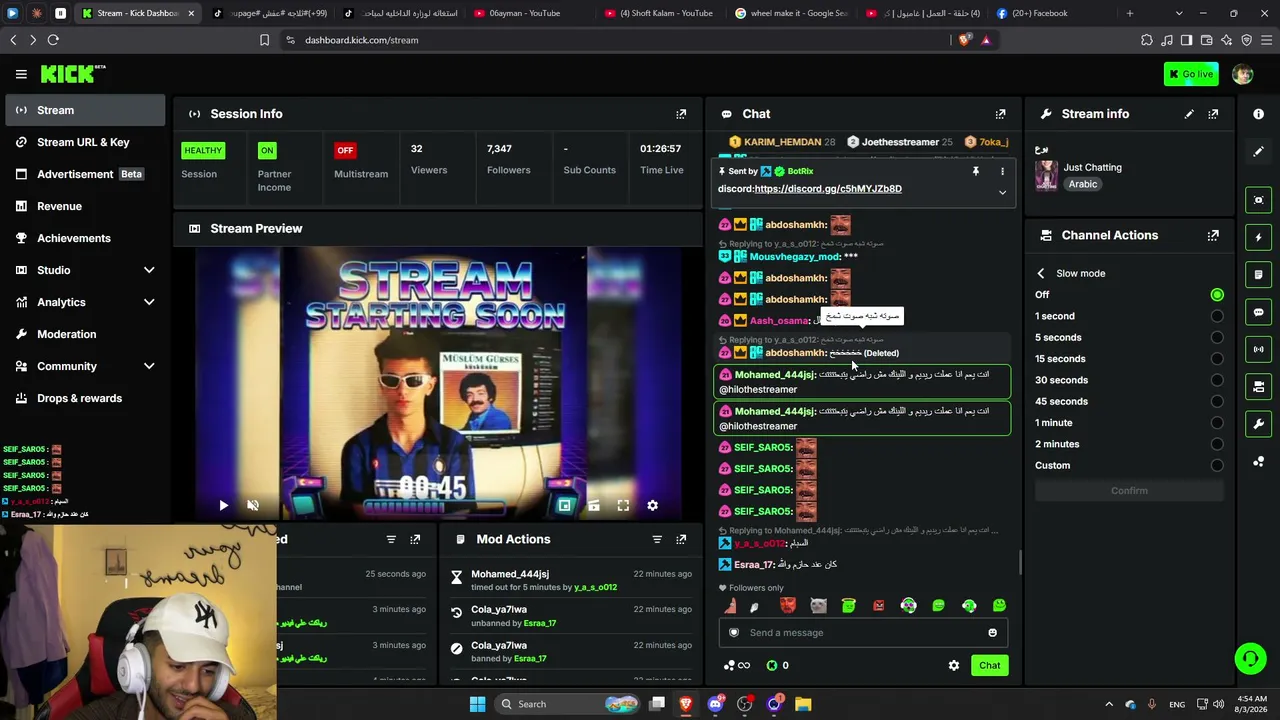Viewport: 1280px width, 720px height.
Task: Open File Explorer from taskbar
Action: pos(803,704)
